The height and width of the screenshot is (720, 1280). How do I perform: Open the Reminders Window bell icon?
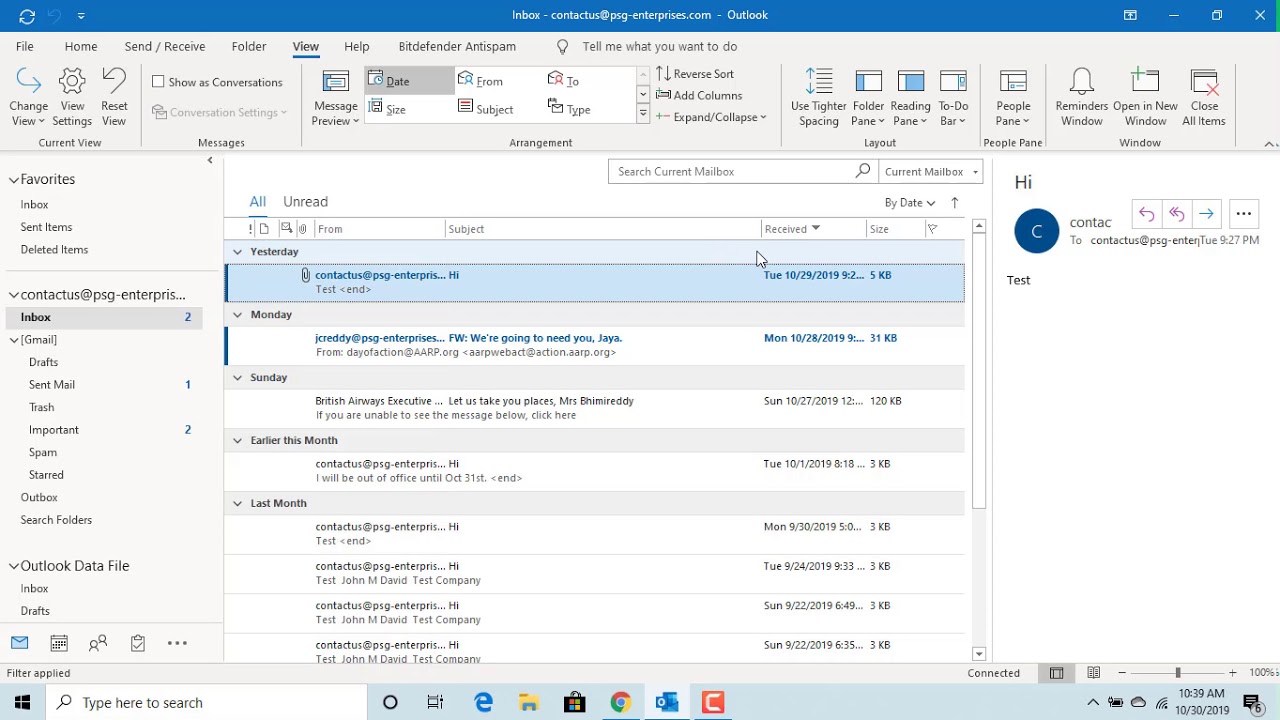pyautogui.click(x=1081, y=82)
